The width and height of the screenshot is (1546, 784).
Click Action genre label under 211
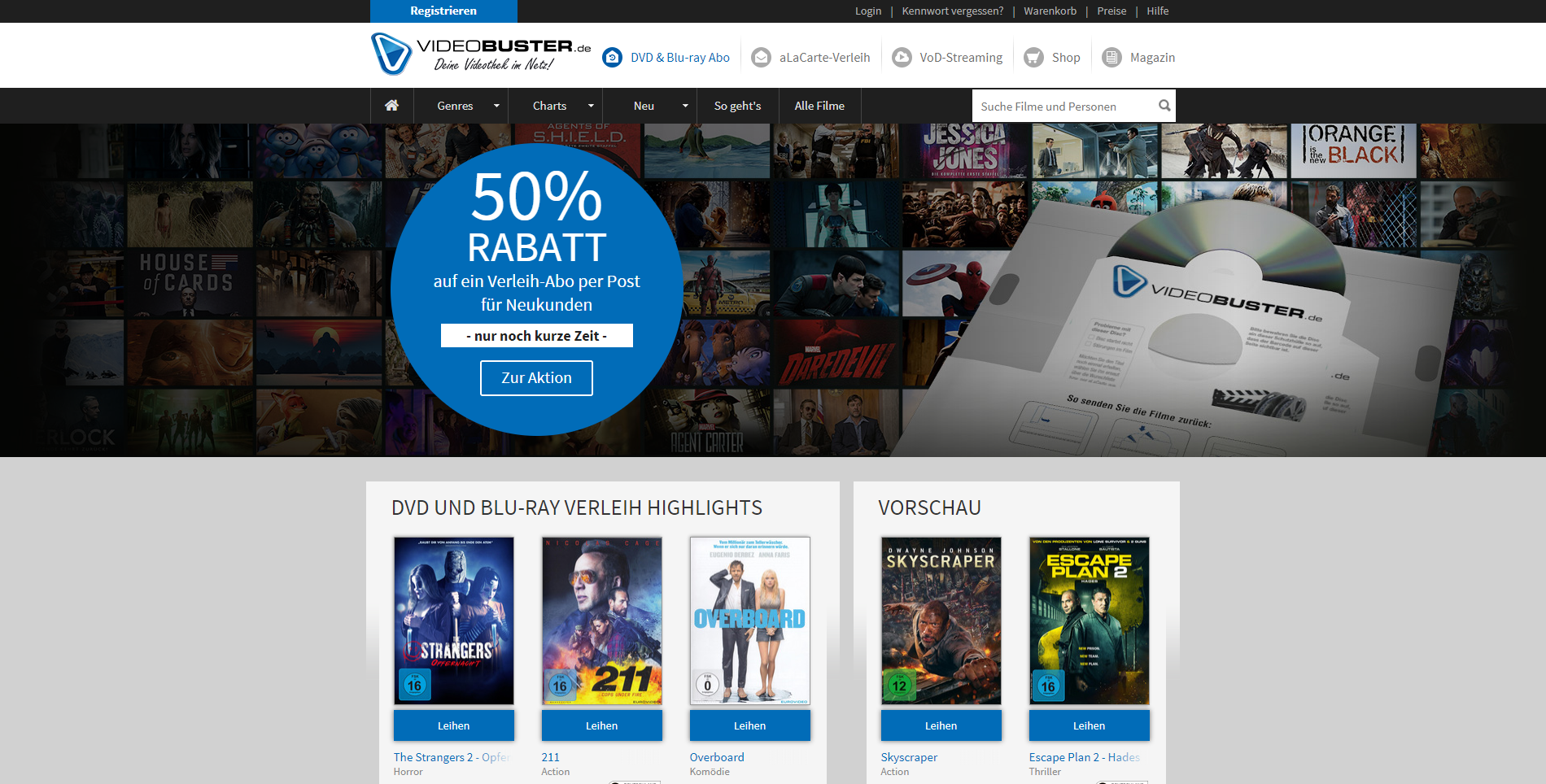pos(556,772)
